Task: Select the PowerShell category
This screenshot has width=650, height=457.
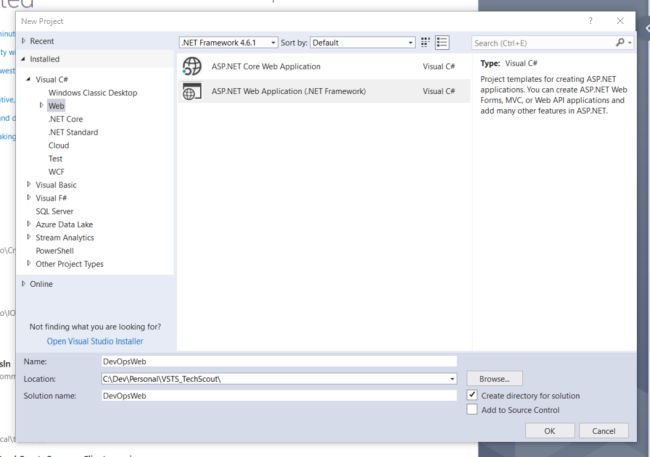Action: (x=55, y=250)
